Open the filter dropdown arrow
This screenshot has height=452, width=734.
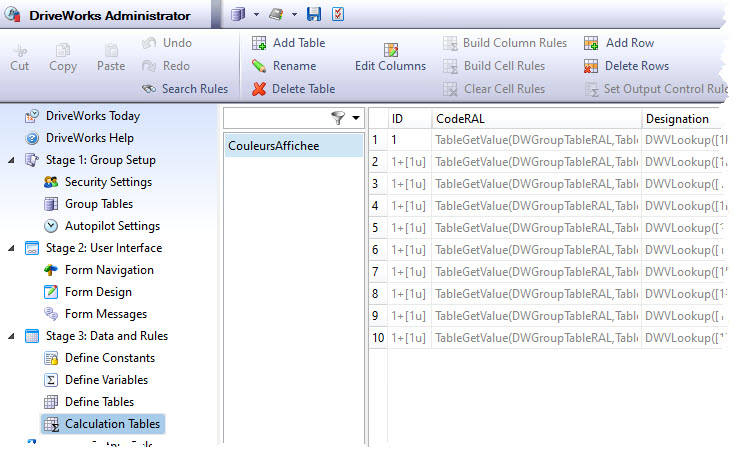click(x=356, y=118)
